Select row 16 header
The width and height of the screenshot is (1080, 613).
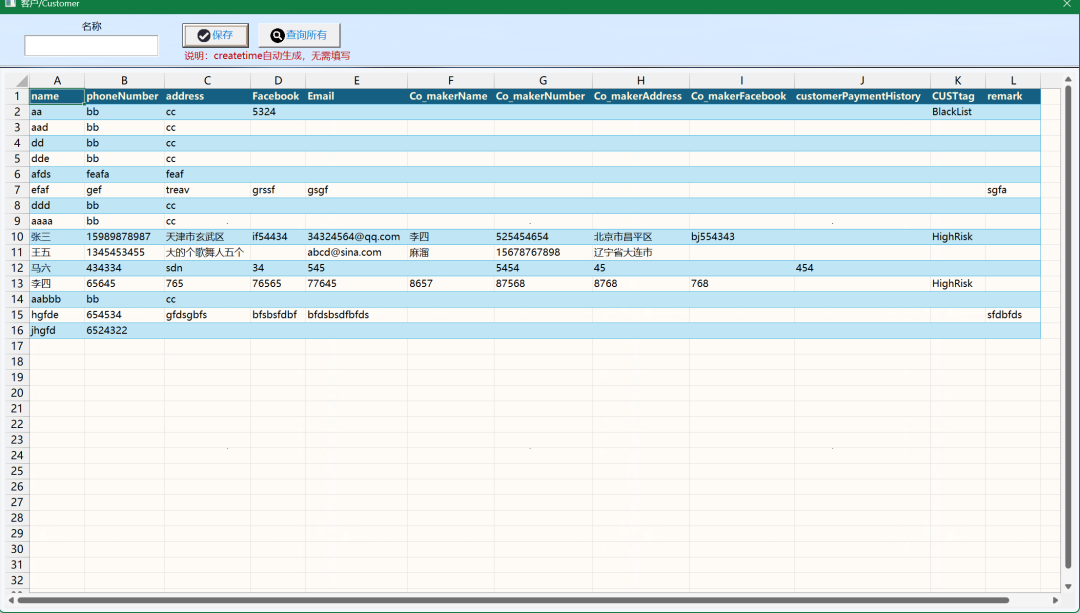point(17,330)
